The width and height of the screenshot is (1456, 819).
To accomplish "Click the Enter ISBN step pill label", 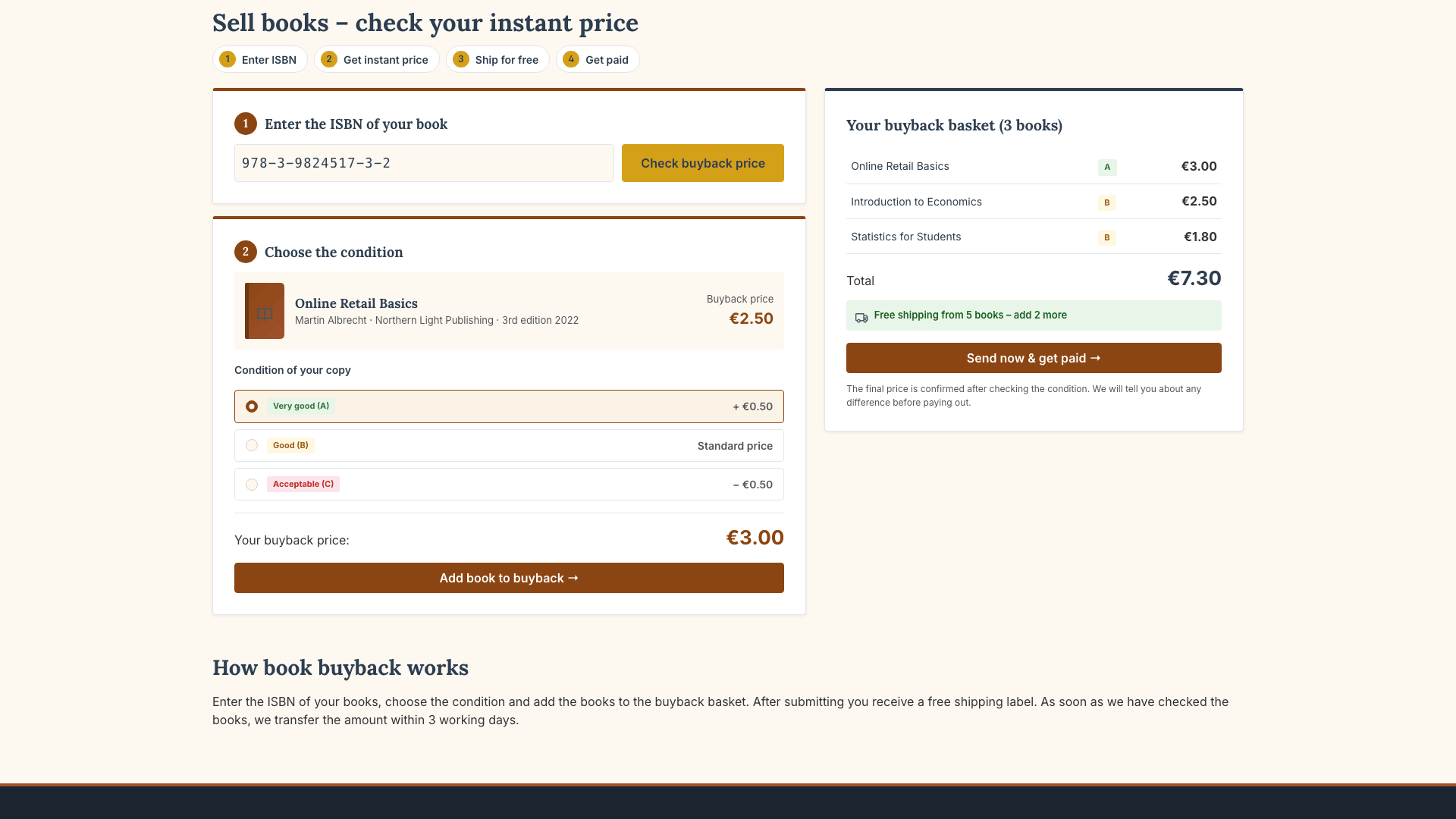I will pos(269,60).
